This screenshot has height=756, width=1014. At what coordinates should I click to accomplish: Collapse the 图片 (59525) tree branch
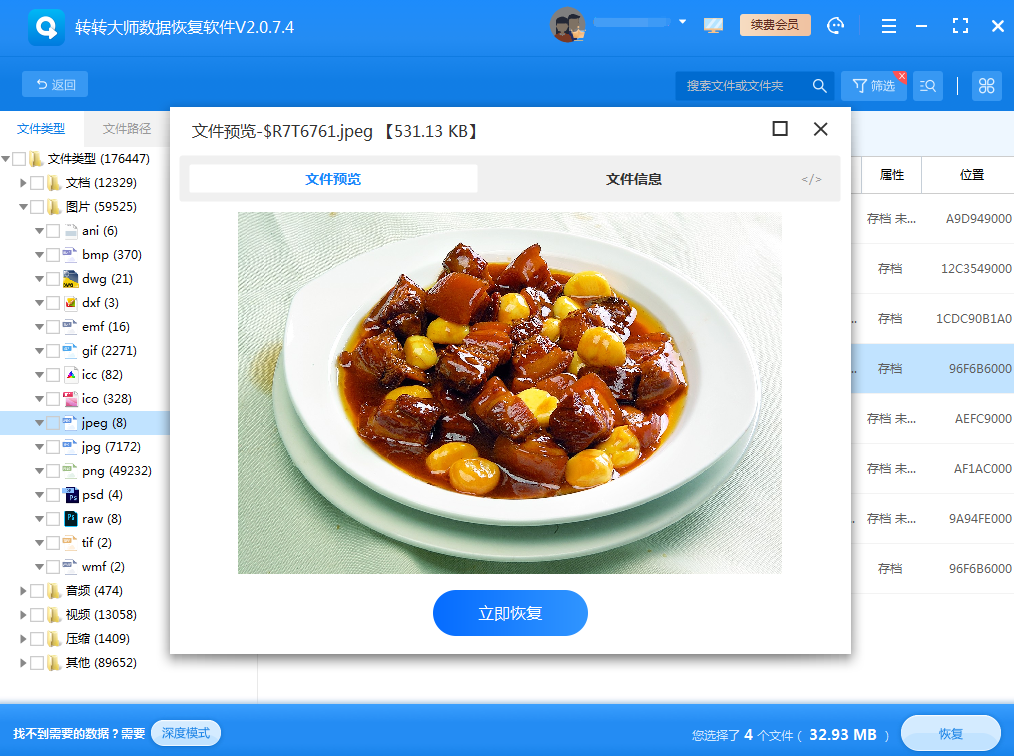22,206
